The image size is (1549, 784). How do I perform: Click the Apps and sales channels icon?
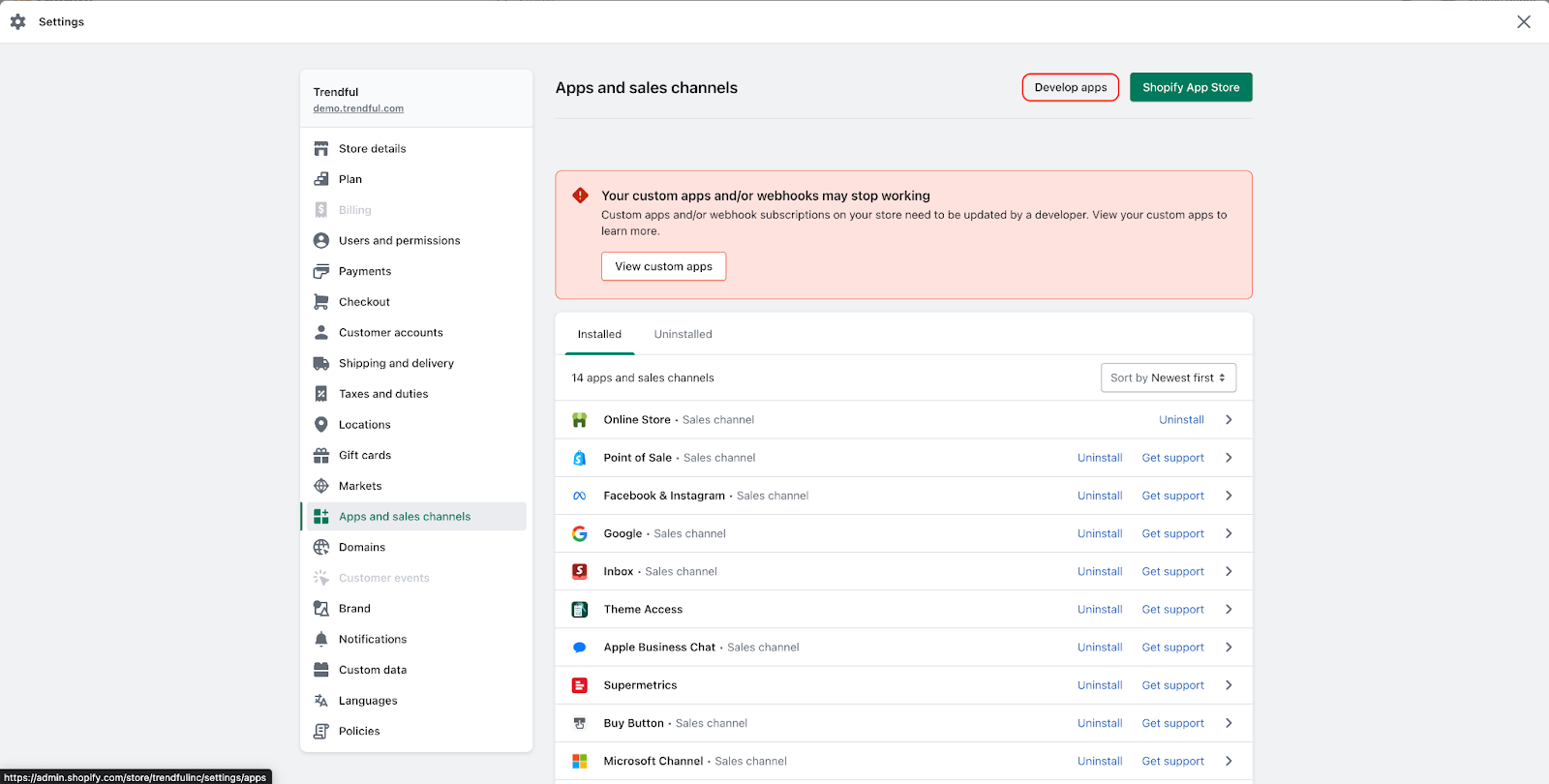pyautogui.click(x=321, y=517)
